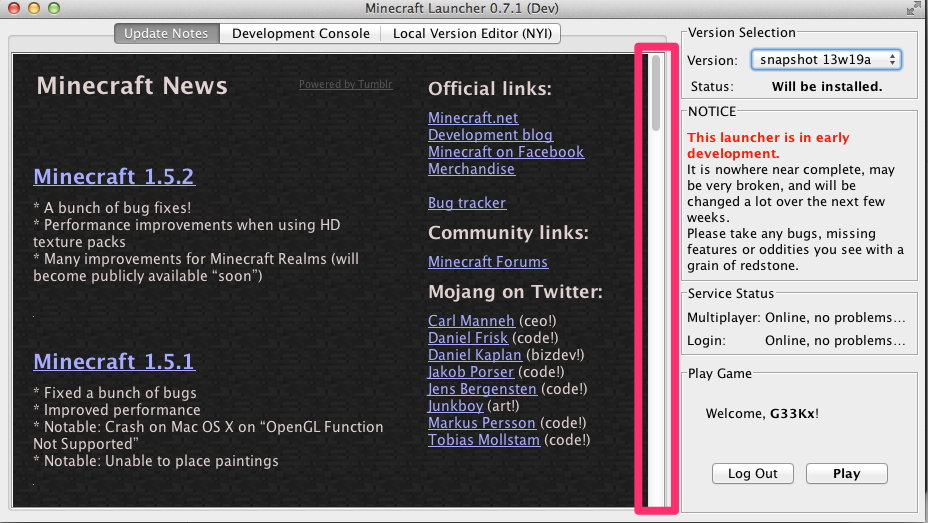This screenshot has width=928, height=523.
Task: Click the yellow minimize window button
Action: (34, 8)
